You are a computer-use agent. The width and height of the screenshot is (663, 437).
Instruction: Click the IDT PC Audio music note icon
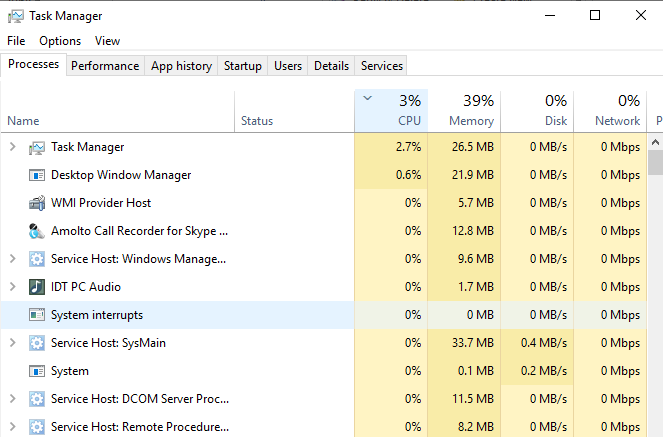[x=37, y=287]
